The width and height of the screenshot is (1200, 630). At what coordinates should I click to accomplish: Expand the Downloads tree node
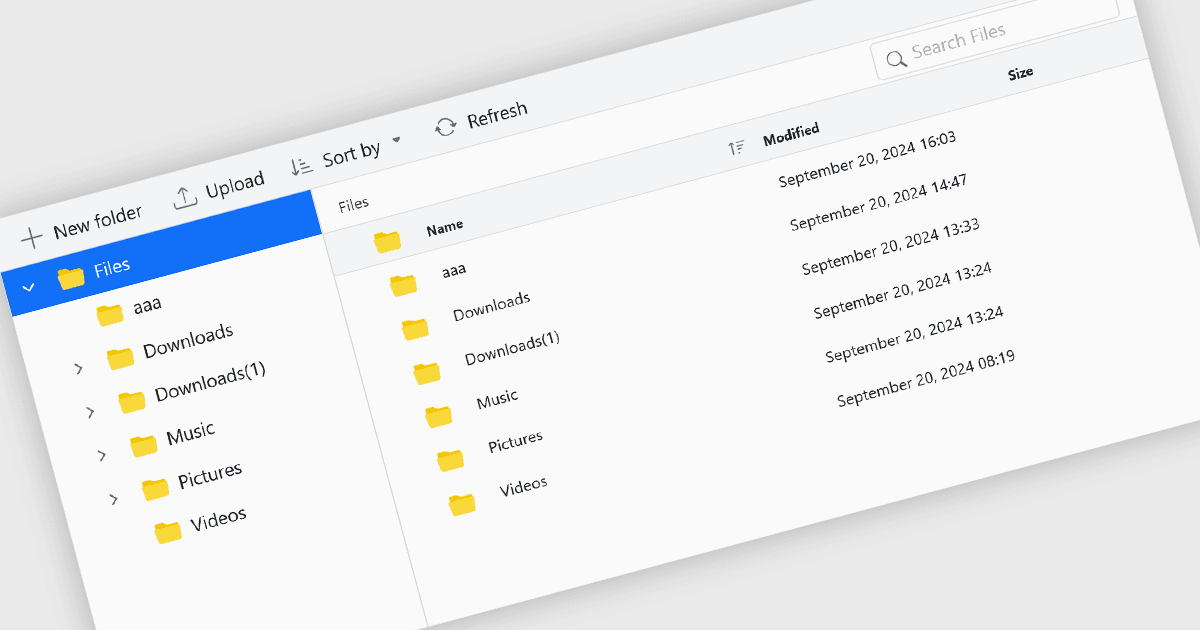tap(79, 369)
